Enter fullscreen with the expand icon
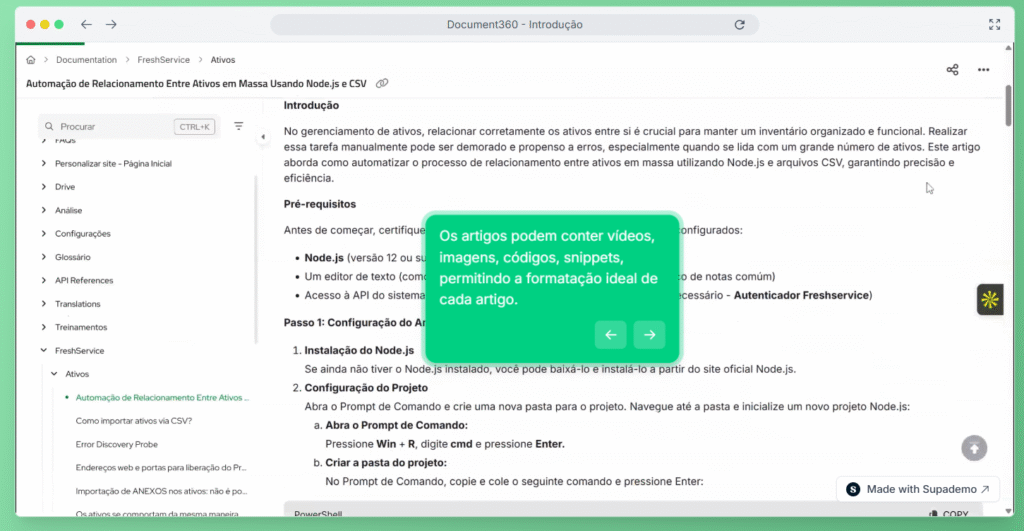This screenshot has width=1024, height=531. pos(994,25)
